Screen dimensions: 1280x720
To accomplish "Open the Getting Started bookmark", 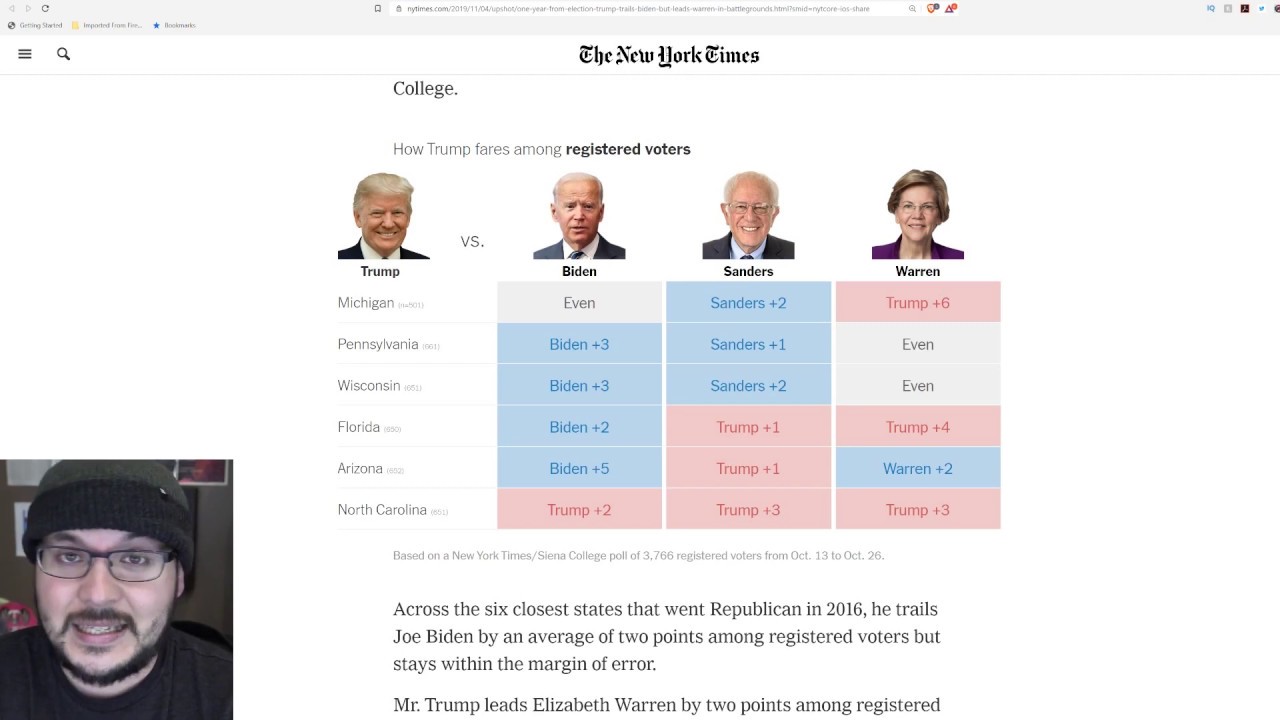I will [36, 25].
